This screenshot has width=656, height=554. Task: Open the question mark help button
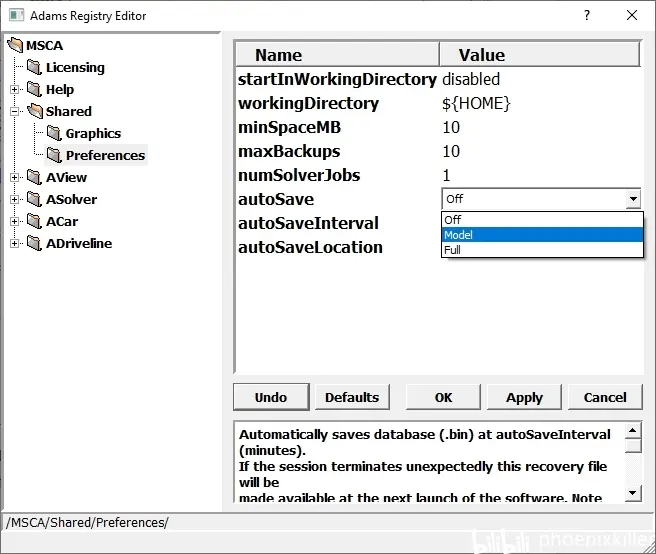click(x=587, y=15)
